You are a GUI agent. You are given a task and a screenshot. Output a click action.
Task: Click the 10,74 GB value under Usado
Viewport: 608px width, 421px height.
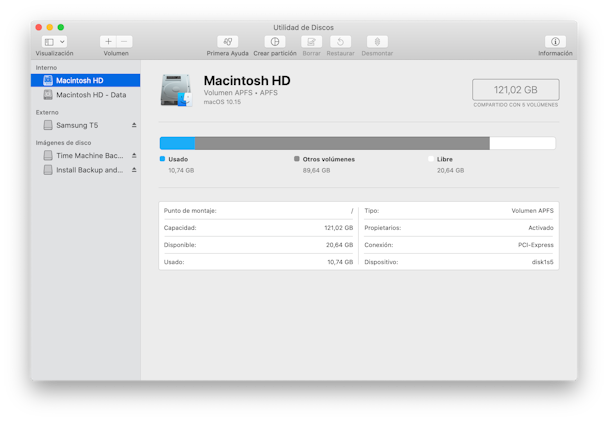[x=181, y=170]
